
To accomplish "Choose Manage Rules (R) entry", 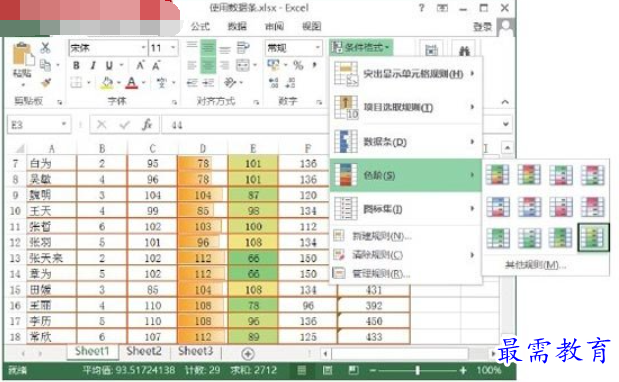I will 406,273.
